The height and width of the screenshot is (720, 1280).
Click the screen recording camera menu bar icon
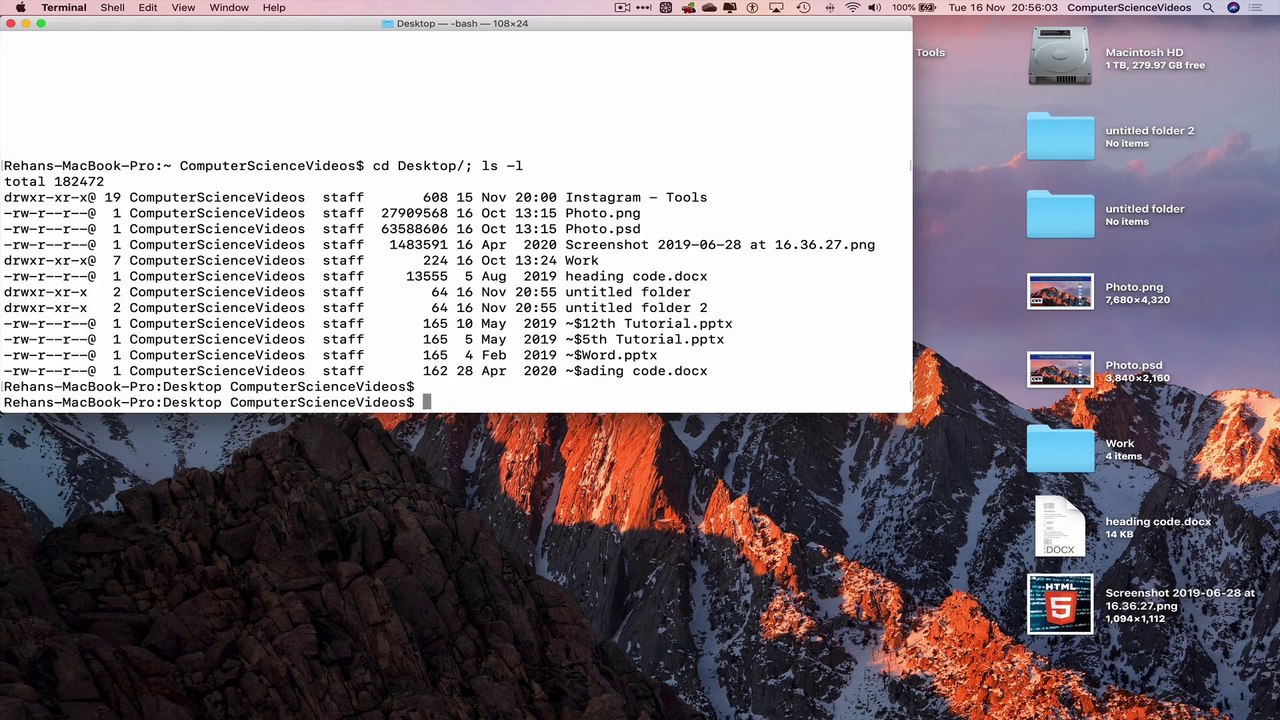623,7
